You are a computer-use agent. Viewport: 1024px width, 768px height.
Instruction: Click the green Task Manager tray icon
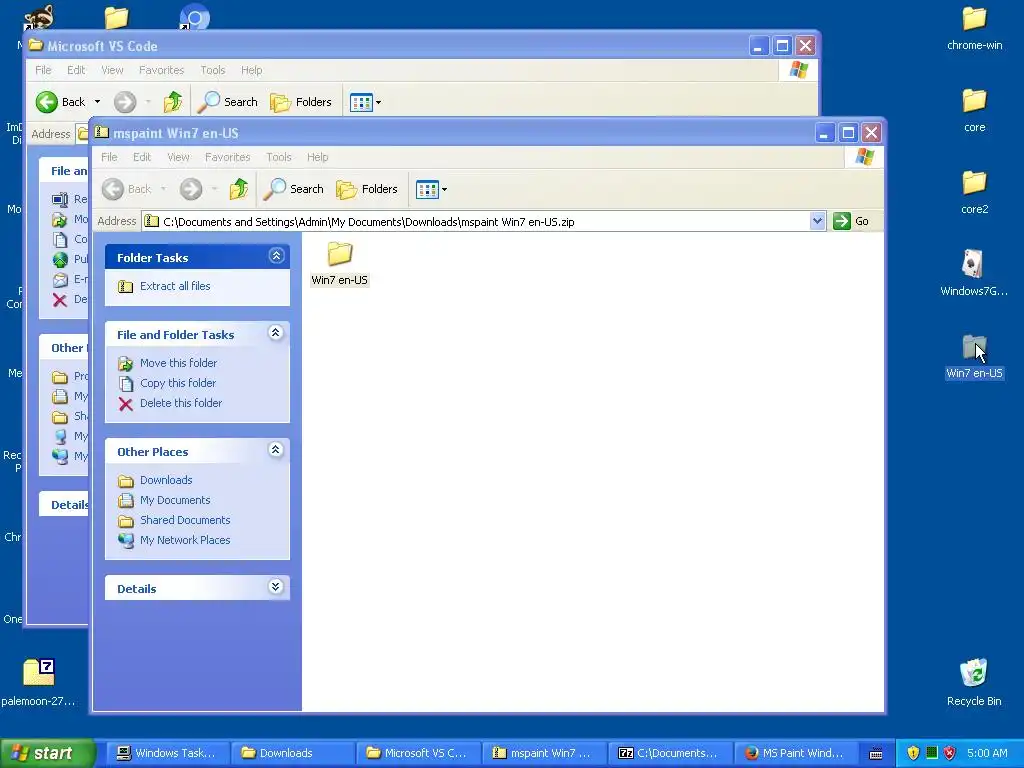tap(932, 753)
